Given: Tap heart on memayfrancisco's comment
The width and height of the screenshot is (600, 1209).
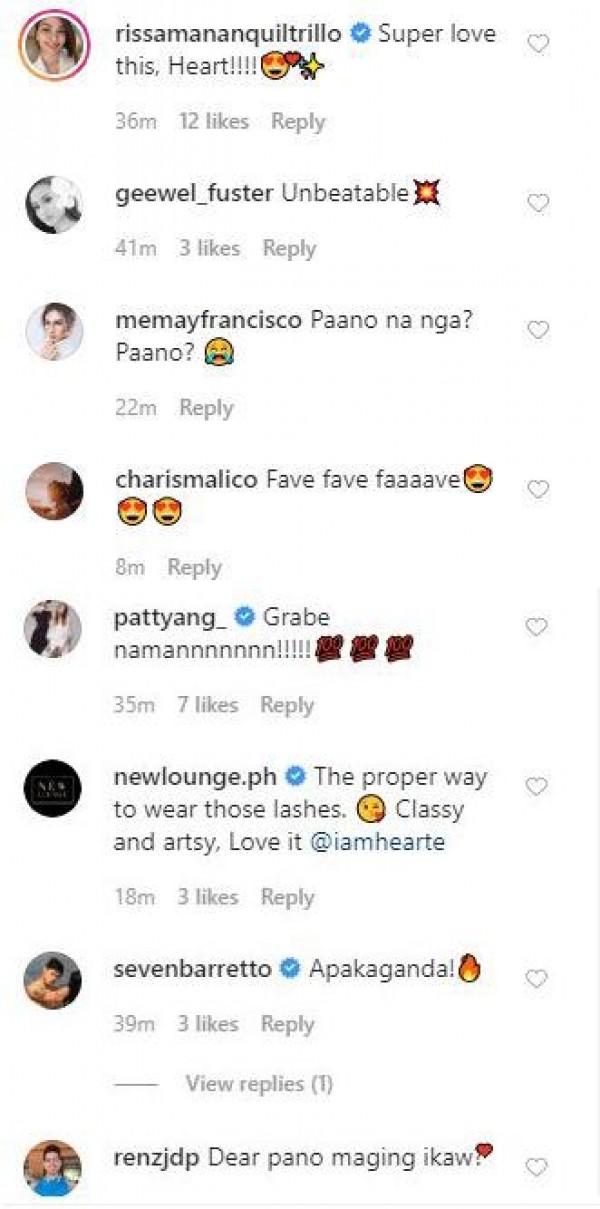Looking at the screenshot, I should click(x=538, y=331).
